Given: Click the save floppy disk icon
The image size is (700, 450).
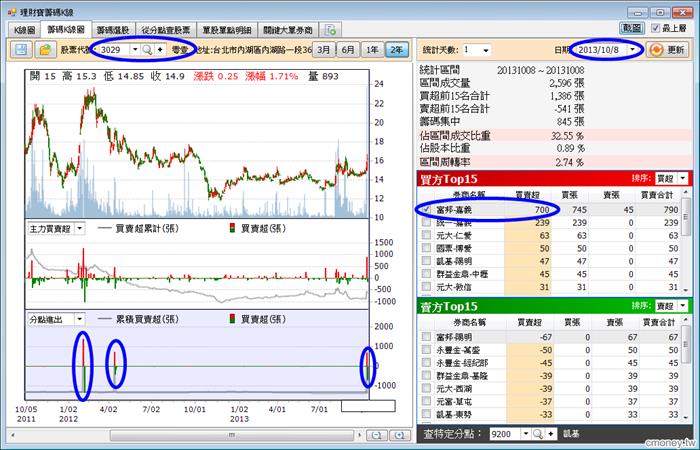Looking at the screenshot, I should pyautogui.click(x=21, y=50).
